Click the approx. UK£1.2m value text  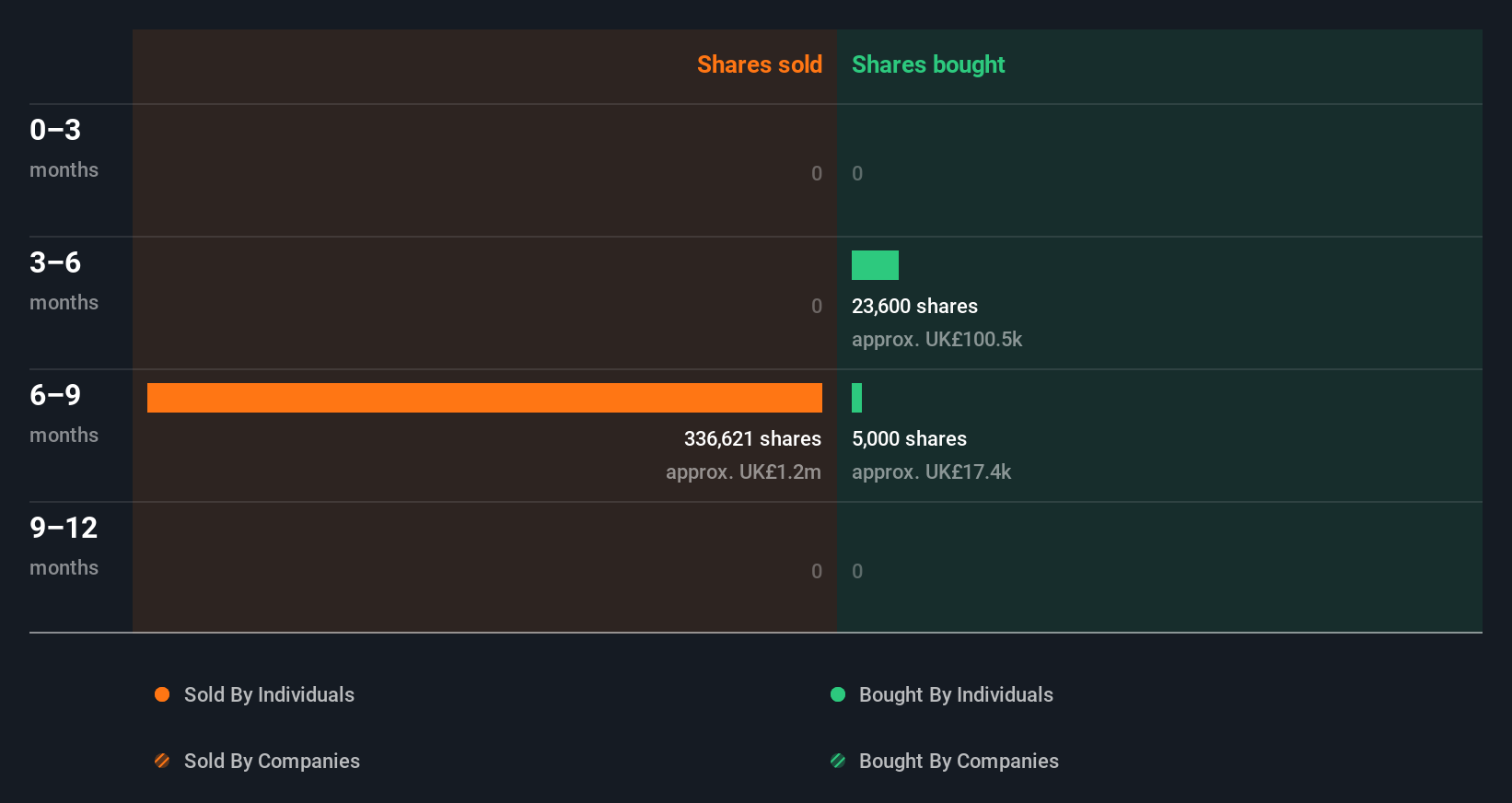[x=743, y=471]
